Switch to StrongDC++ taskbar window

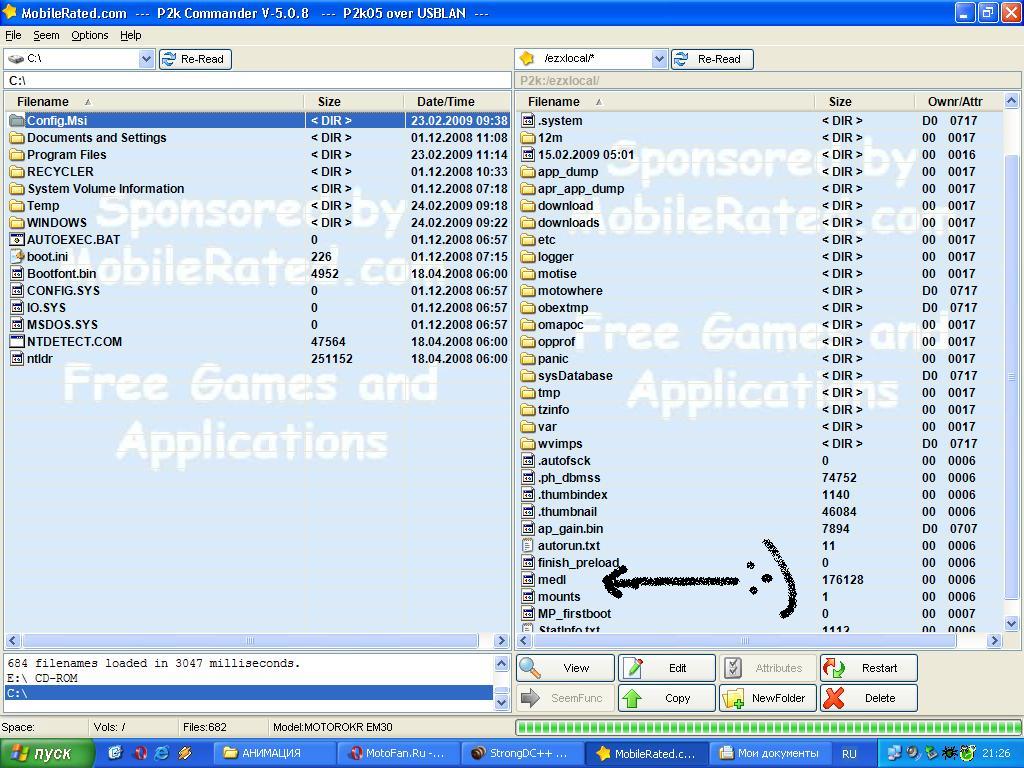click(522, 754)
